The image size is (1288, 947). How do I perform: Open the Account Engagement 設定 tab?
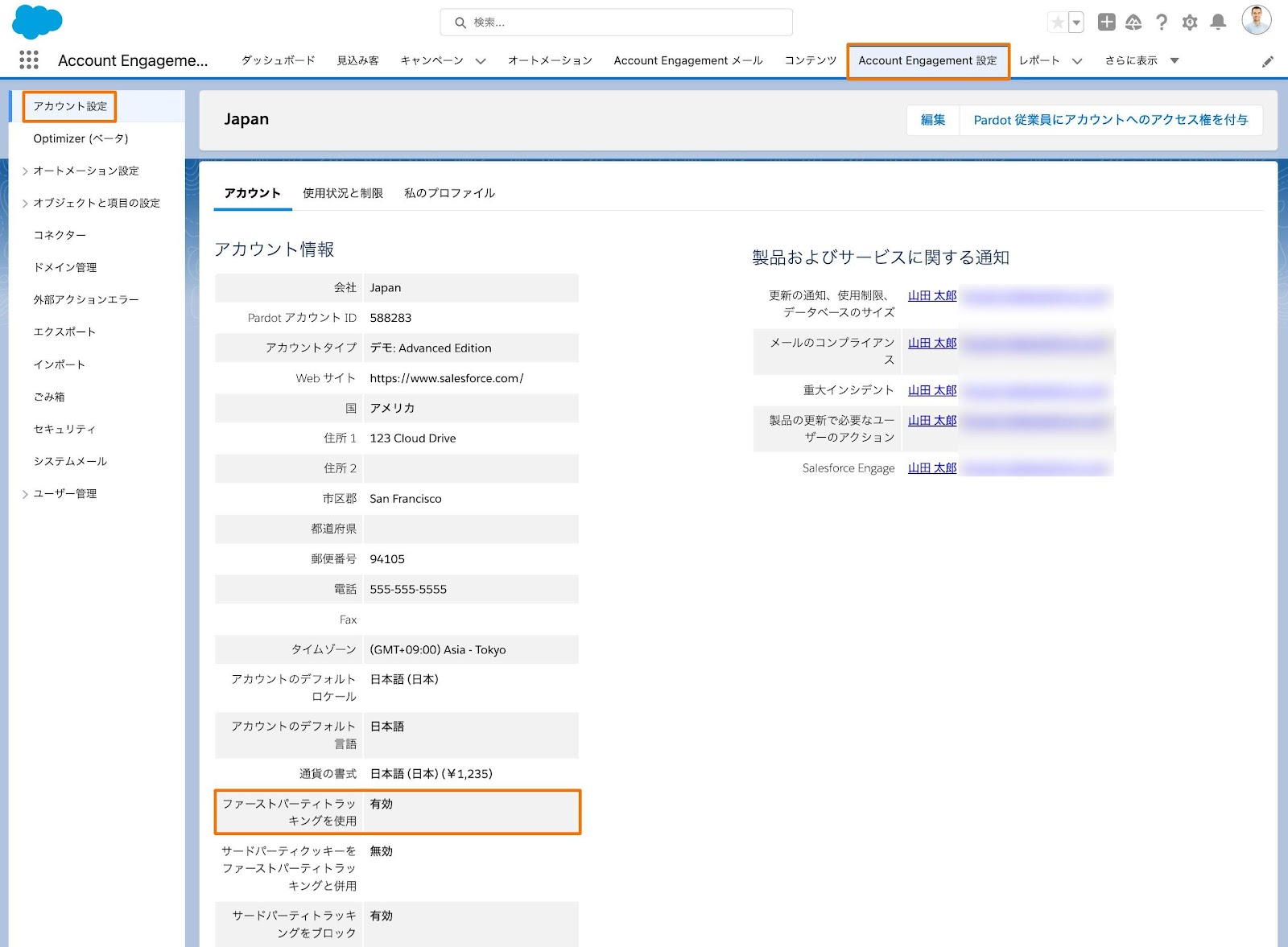point(927,60)
